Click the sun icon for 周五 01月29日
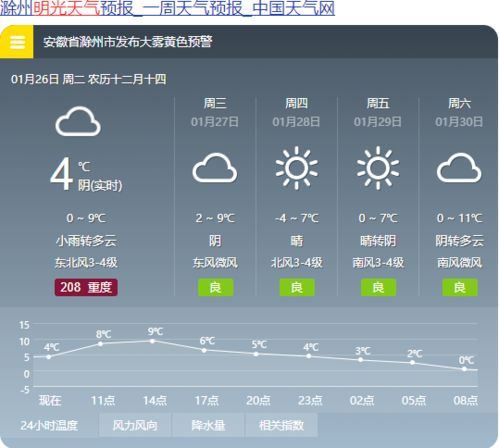This screenshot has width=499, height=448. (x=378, y=168)
